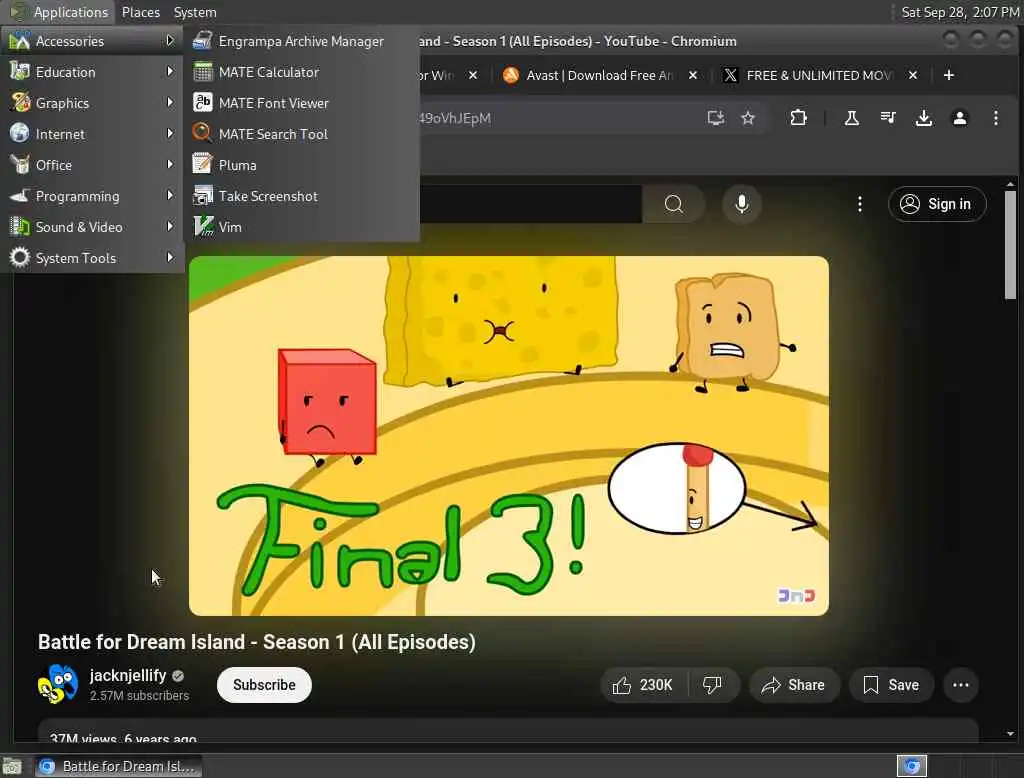
Task: Expand the System Tools submenu
Action: (x=91, y=258)
